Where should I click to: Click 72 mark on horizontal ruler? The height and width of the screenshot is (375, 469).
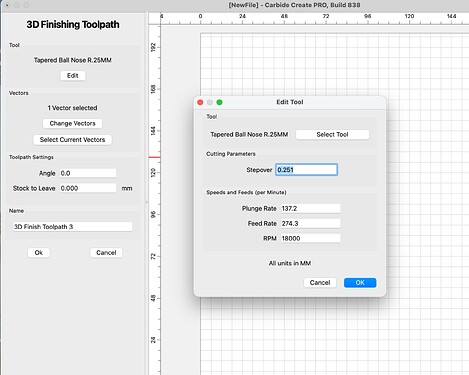pos(326,16)
